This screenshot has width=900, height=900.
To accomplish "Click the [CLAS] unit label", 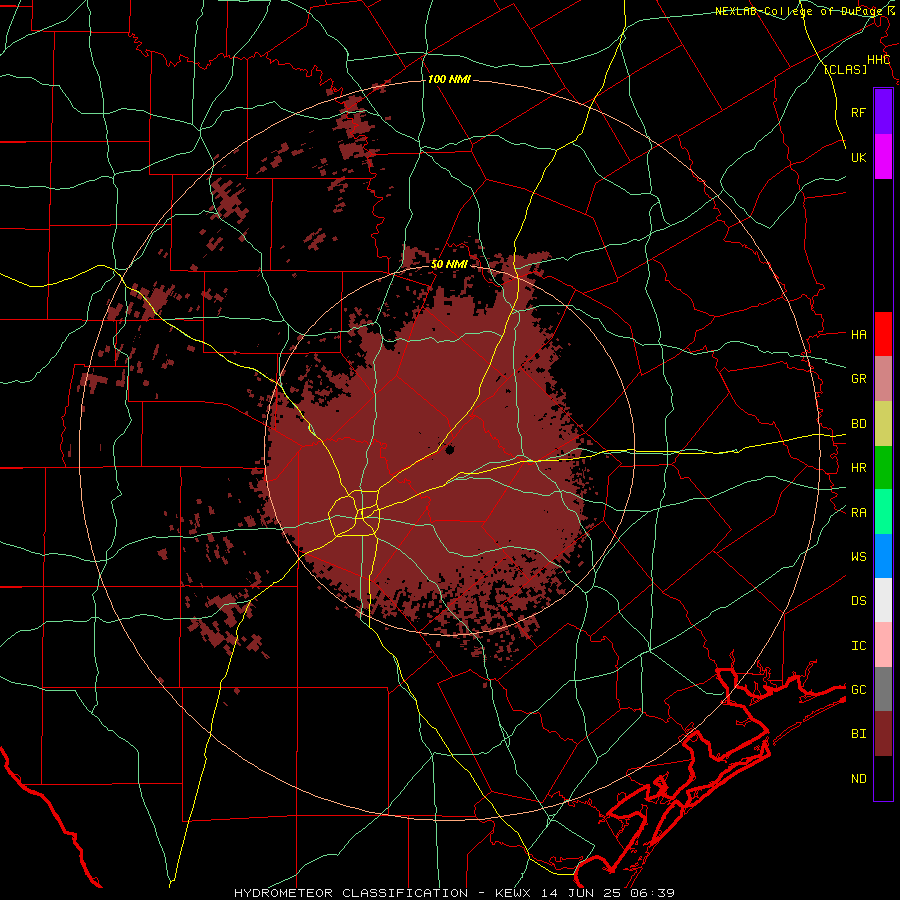I will tap(845, 70).
